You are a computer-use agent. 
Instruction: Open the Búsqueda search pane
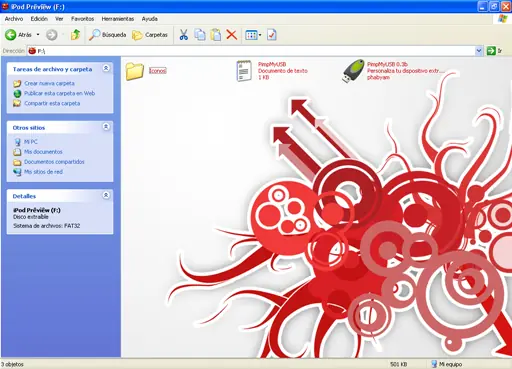(107, 35)
